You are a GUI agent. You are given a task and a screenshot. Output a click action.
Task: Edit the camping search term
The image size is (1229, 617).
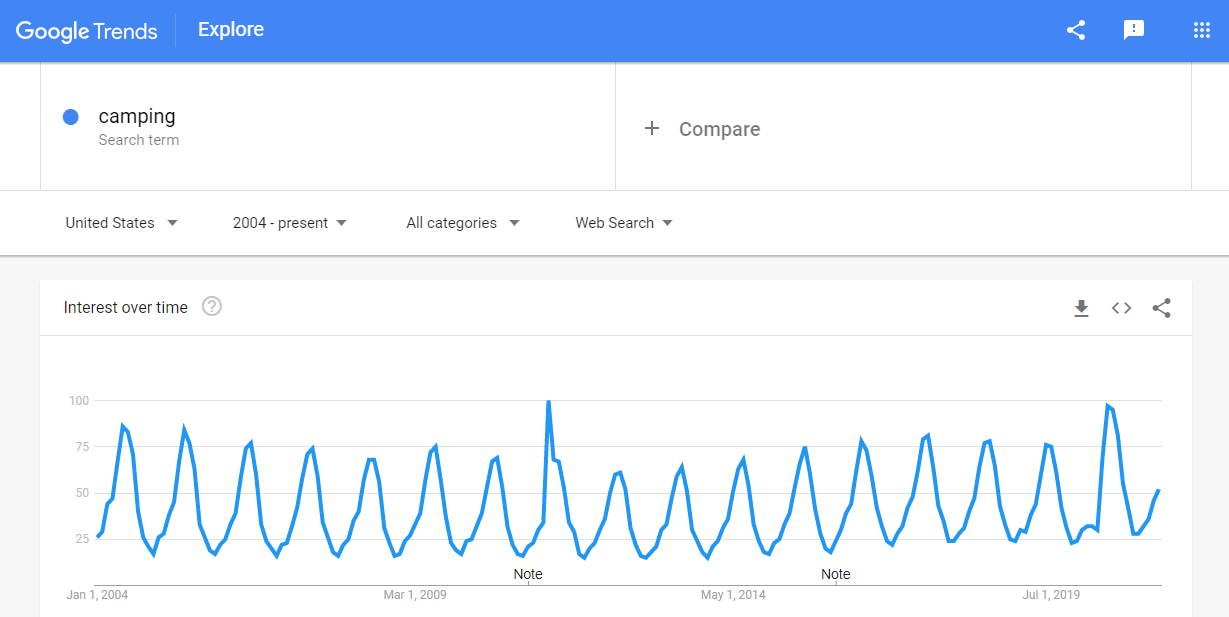tap(137, 116)
